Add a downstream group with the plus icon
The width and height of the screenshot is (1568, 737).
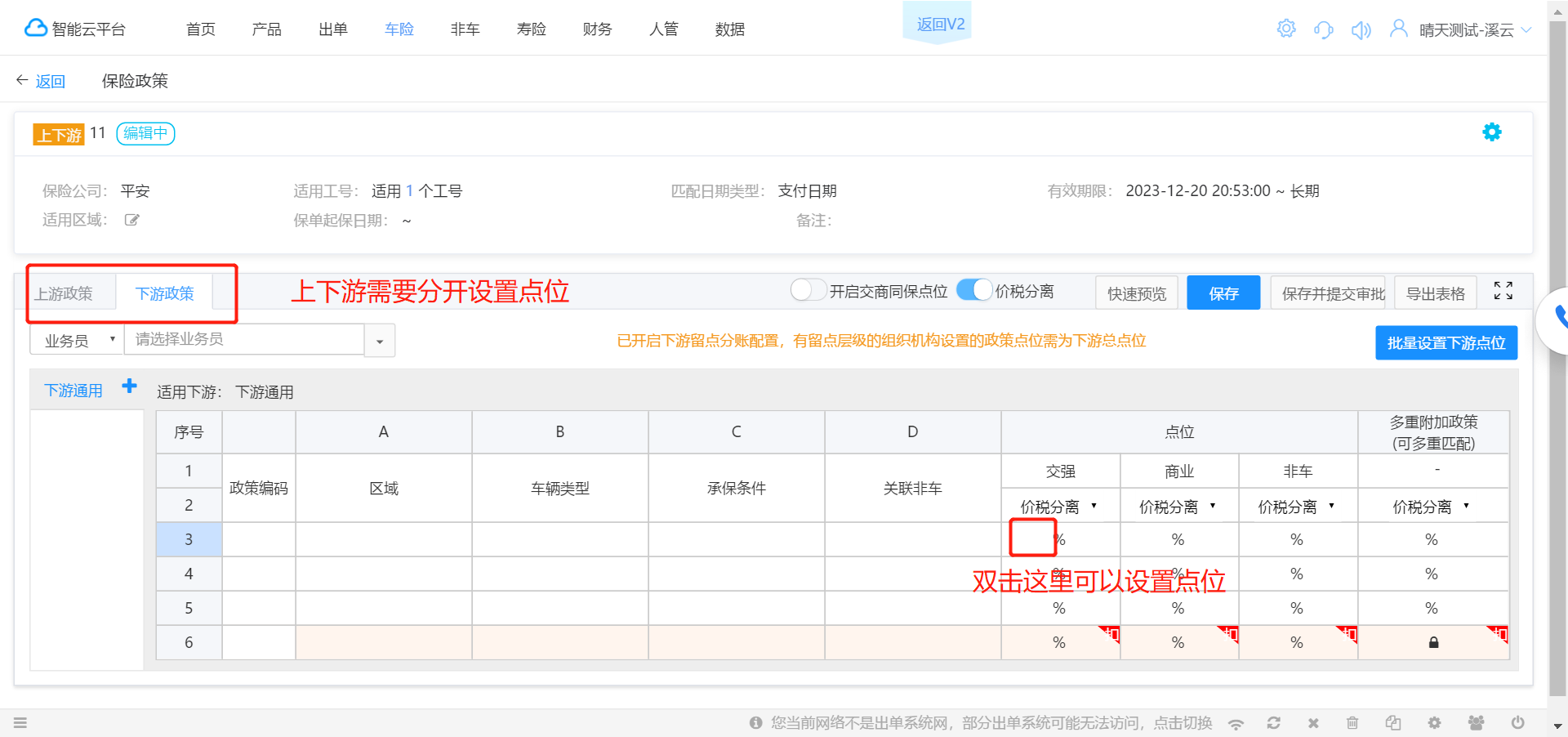click(x=129, y=386)
